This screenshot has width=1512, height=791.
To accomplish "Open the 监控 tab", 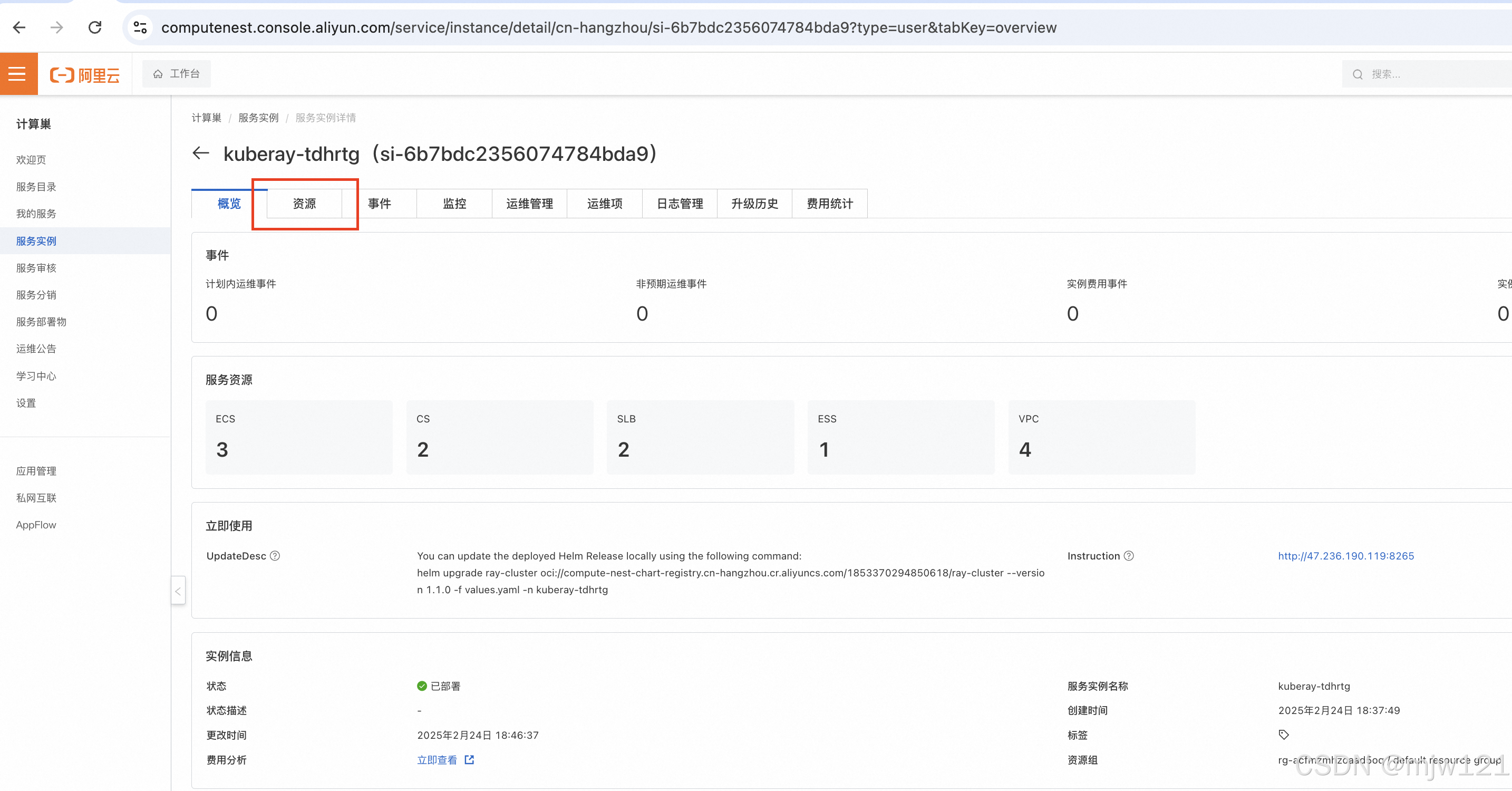I will (x=454, y=204).
